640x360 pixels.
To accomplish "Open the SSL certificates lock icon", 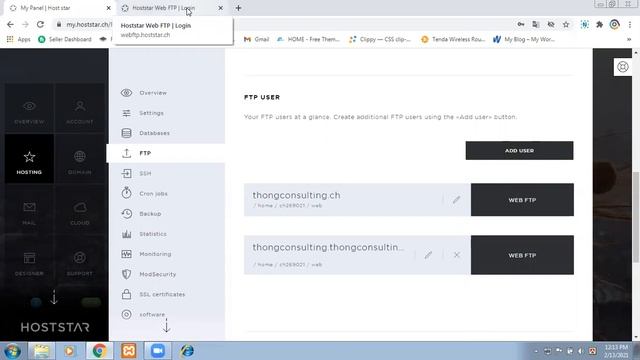I will coord(127,294).
